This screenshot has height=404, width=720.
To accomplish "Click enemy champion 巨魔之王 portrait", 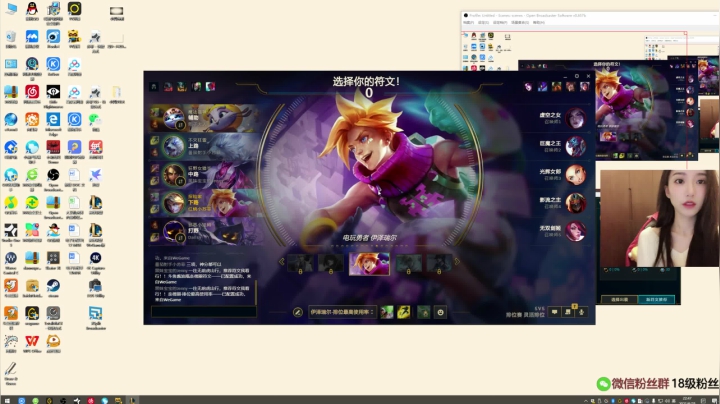I will tap(575, 146).
